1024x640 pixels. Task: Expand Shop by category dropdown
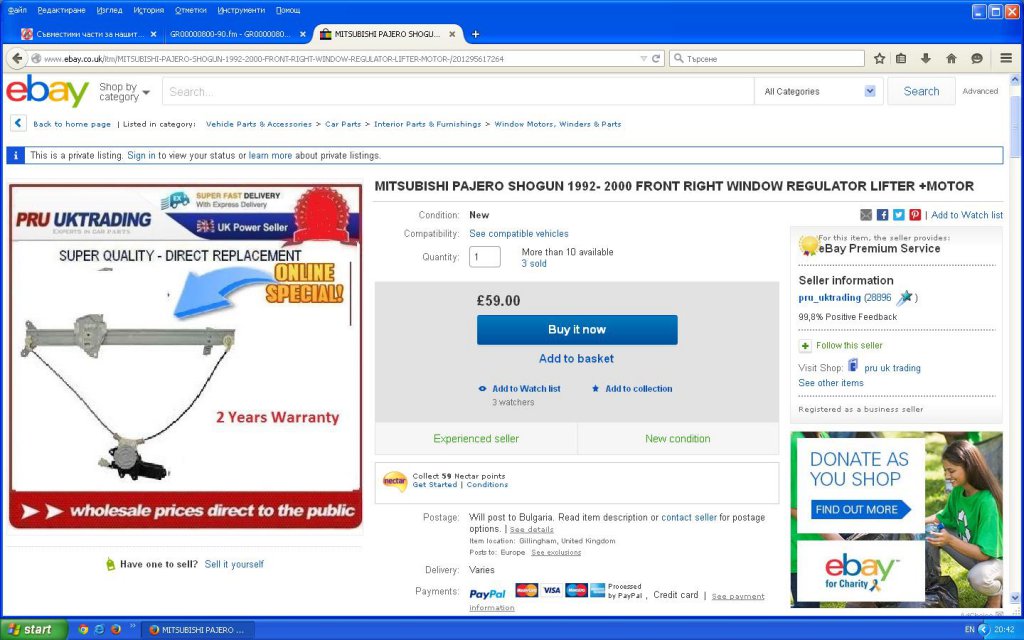coord(124,92)
